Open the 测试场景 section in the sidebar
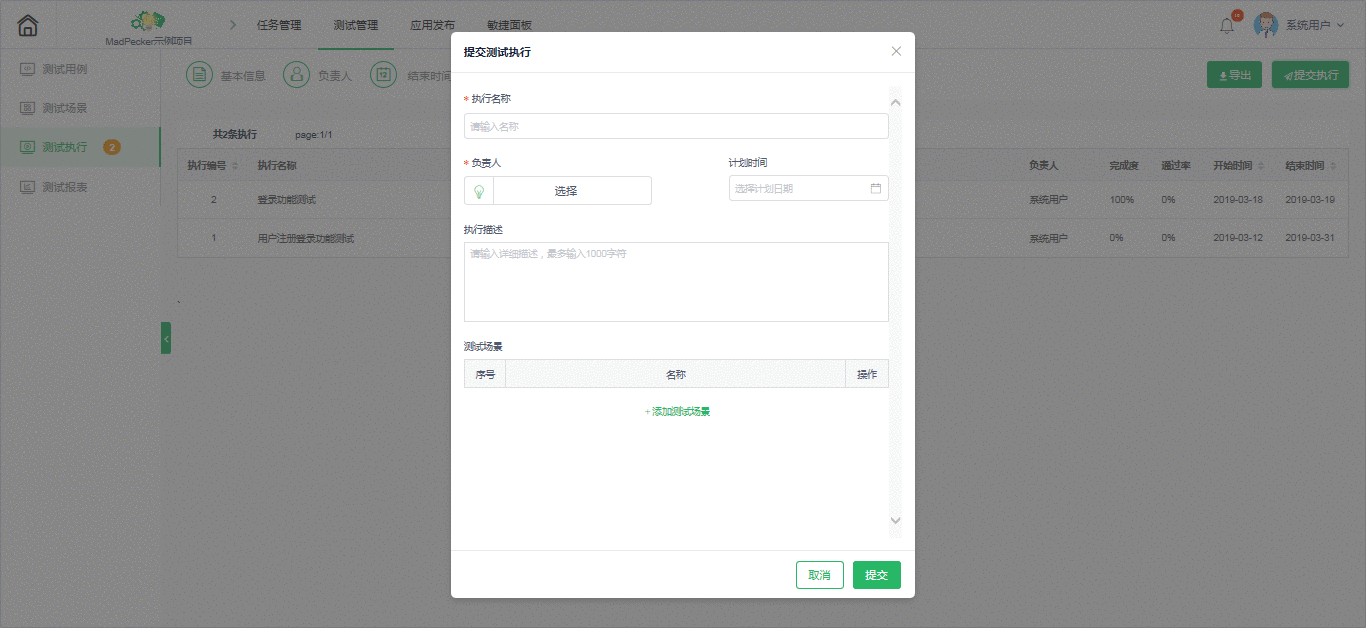 click(x=60, y=107)
